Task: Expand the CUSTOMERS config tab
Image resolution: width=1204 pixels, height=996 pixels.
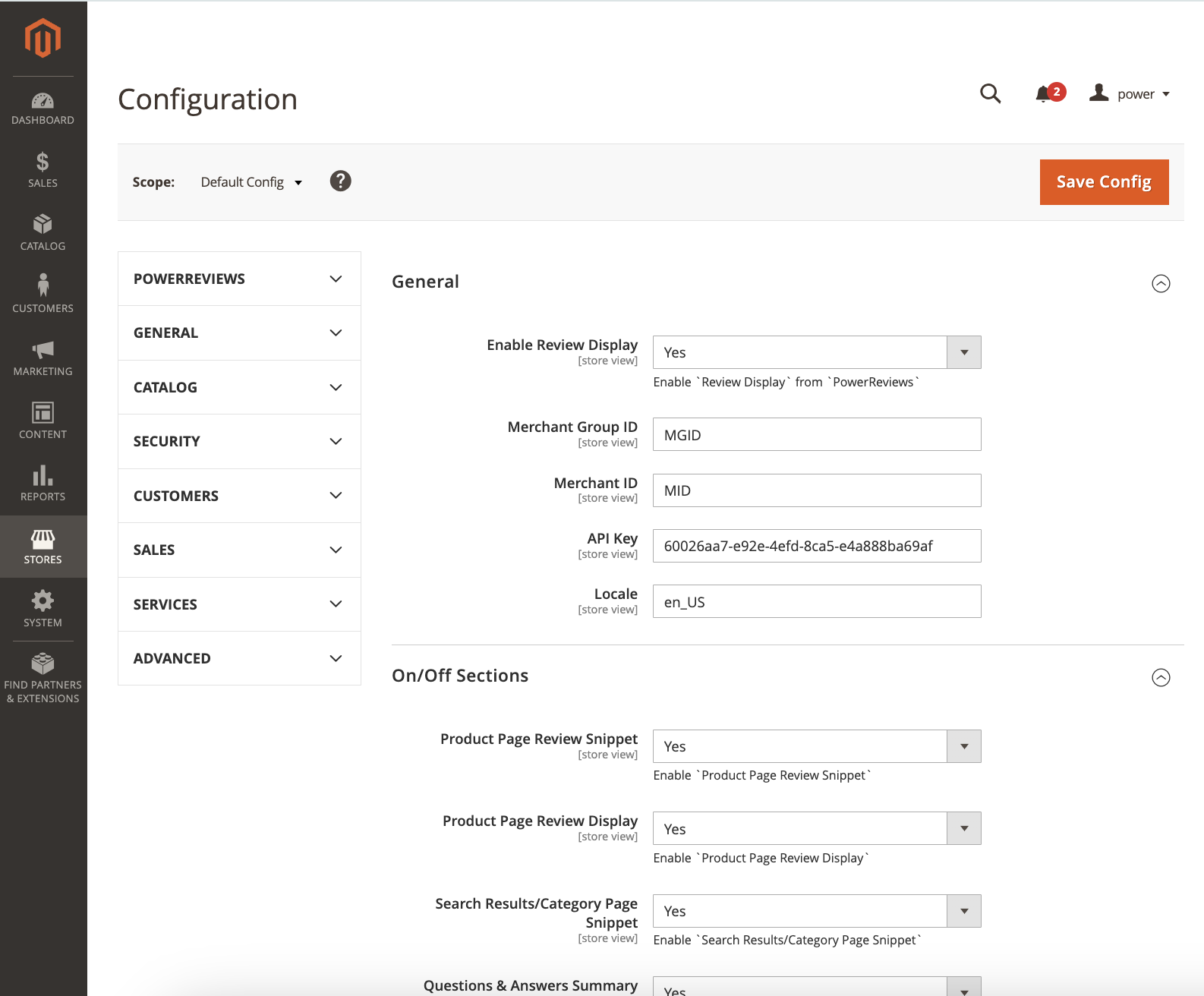Action: (x=239, y=496)
